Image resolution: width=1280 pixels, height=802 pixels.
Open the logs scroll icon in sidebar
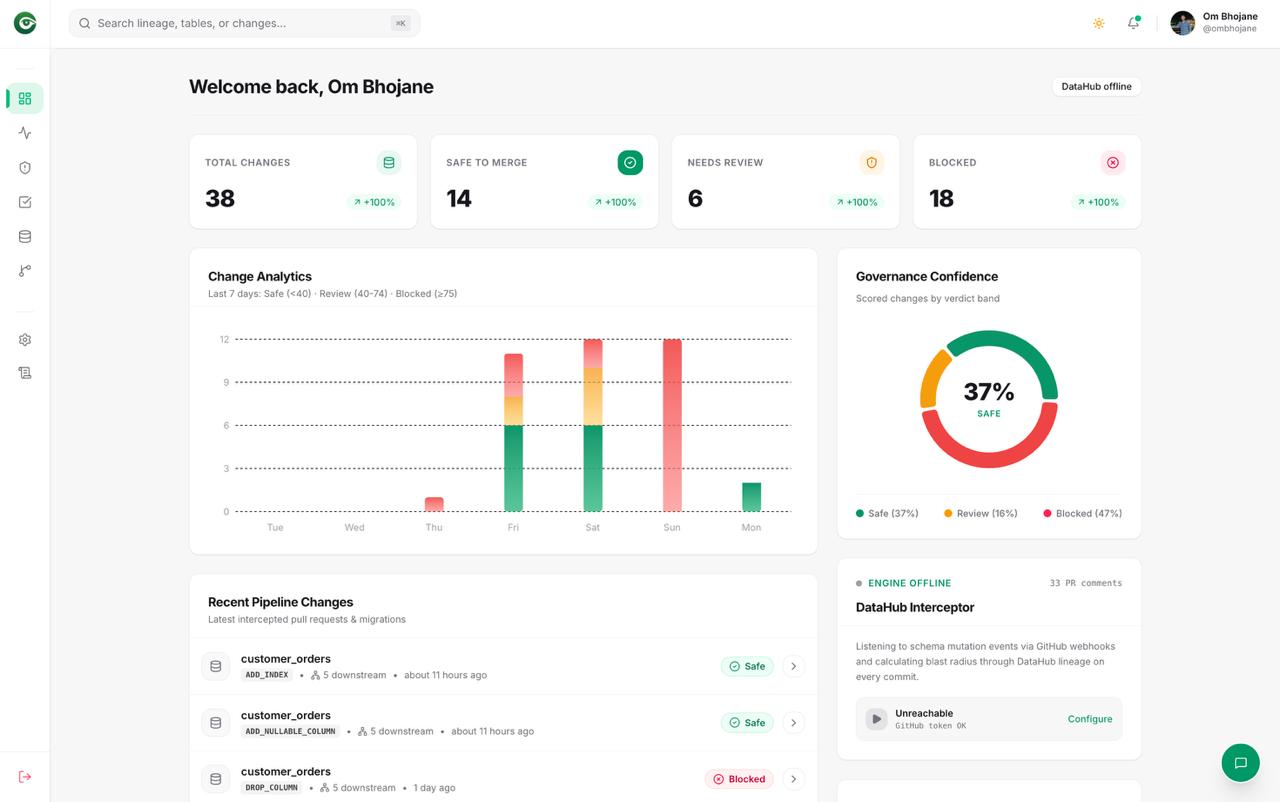coord(25,373)
